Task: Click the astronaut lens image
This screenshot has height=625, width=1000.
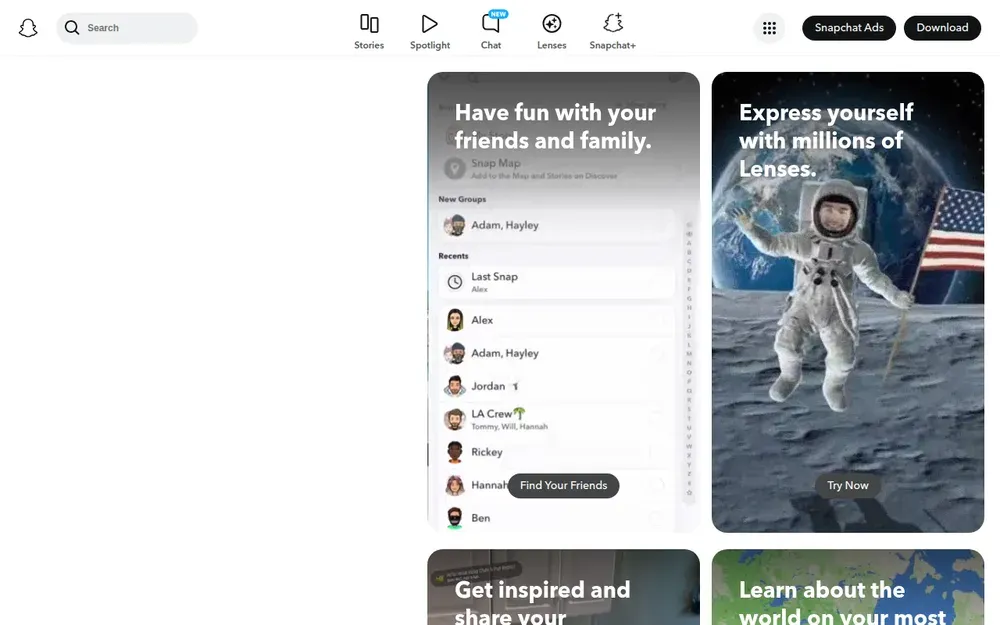Action: [848, 302]
